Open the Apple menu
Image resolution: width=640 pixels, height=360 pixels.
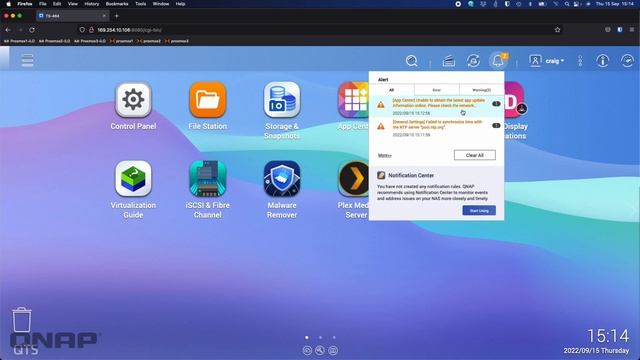pos(8,4)
